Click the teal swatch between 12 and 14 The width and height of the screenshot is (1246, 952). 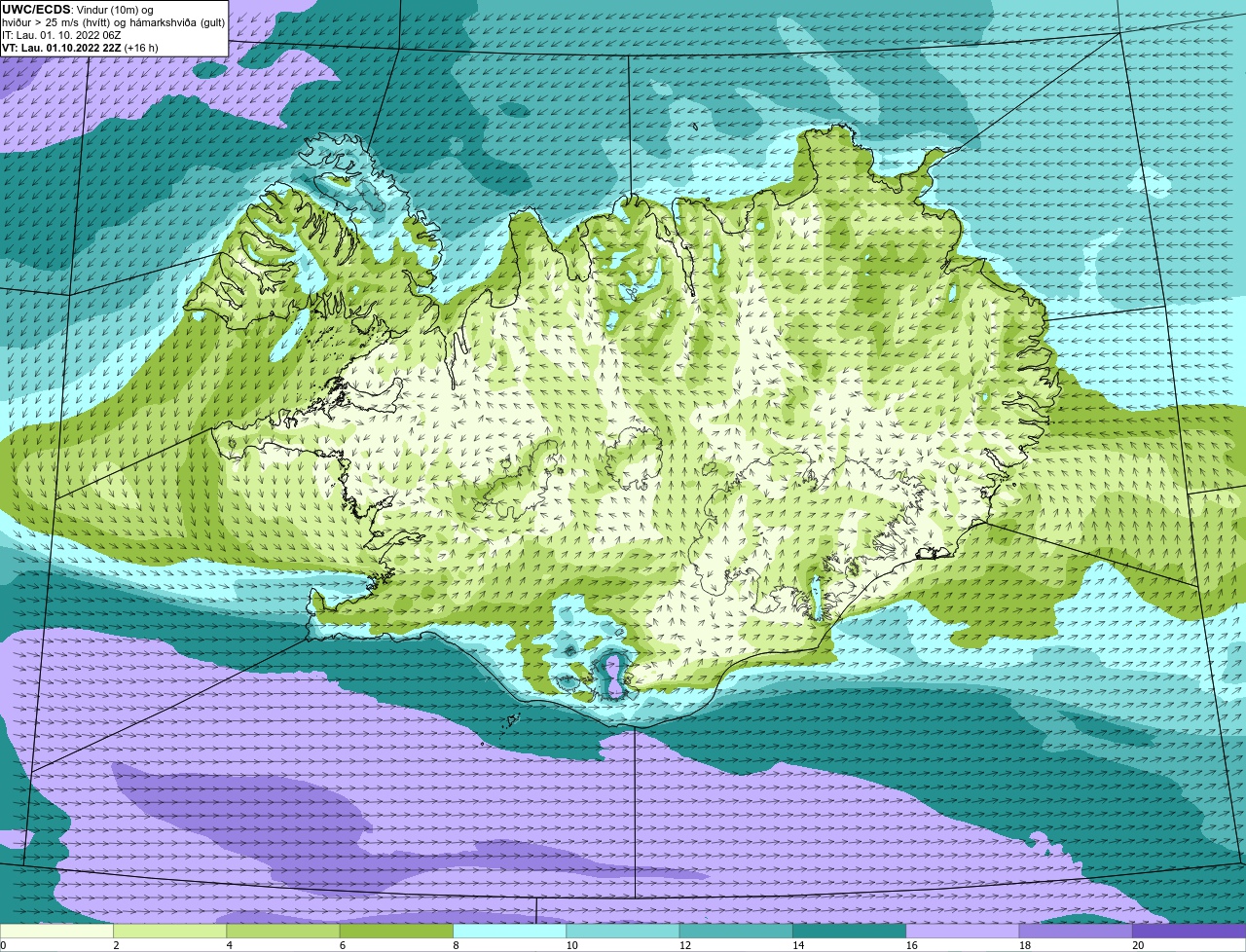pyautogui.click(x=736, y=931)
